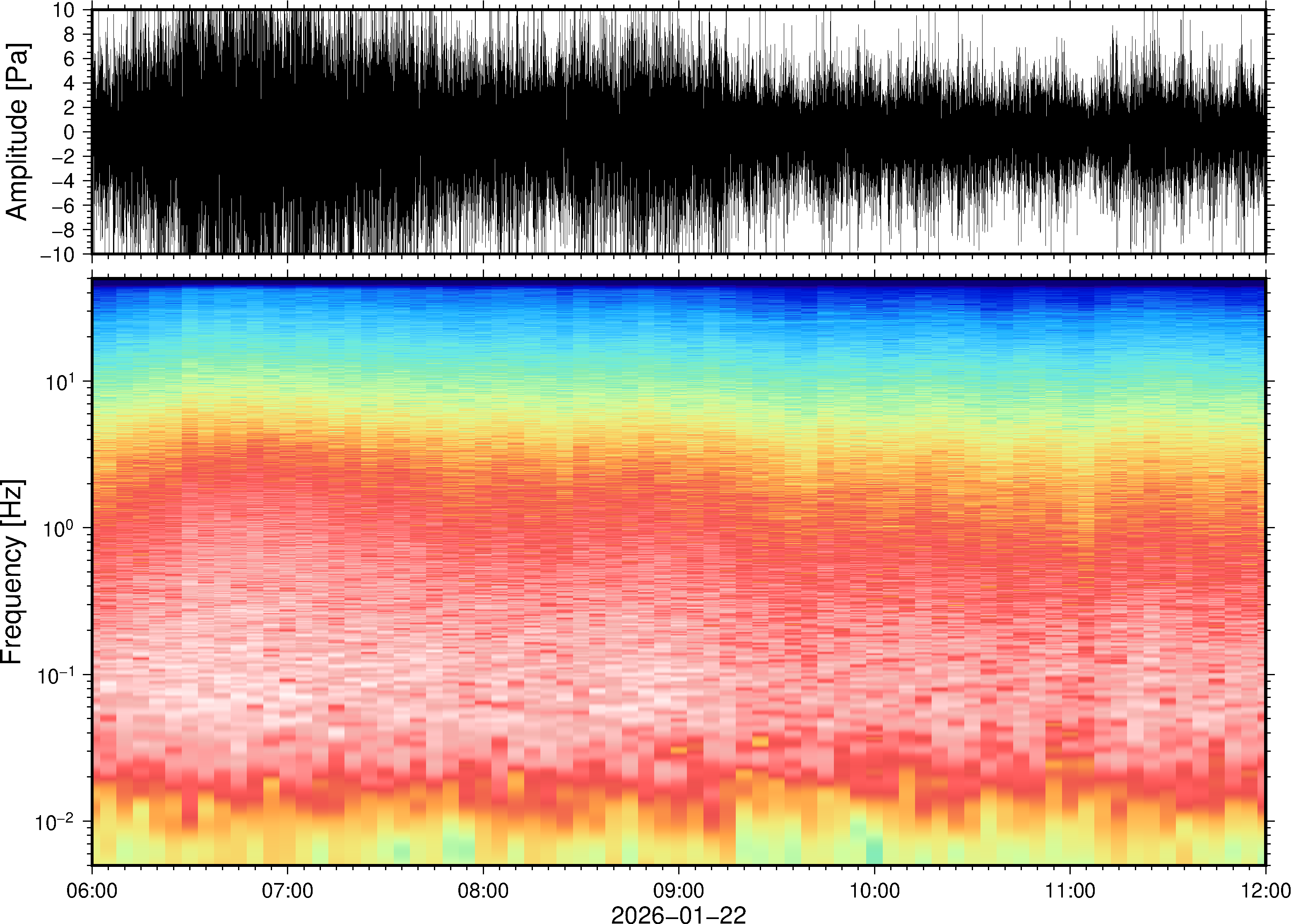Click the Frequency [Hz] axis title
1291x924 pixels.
[12, 572]
